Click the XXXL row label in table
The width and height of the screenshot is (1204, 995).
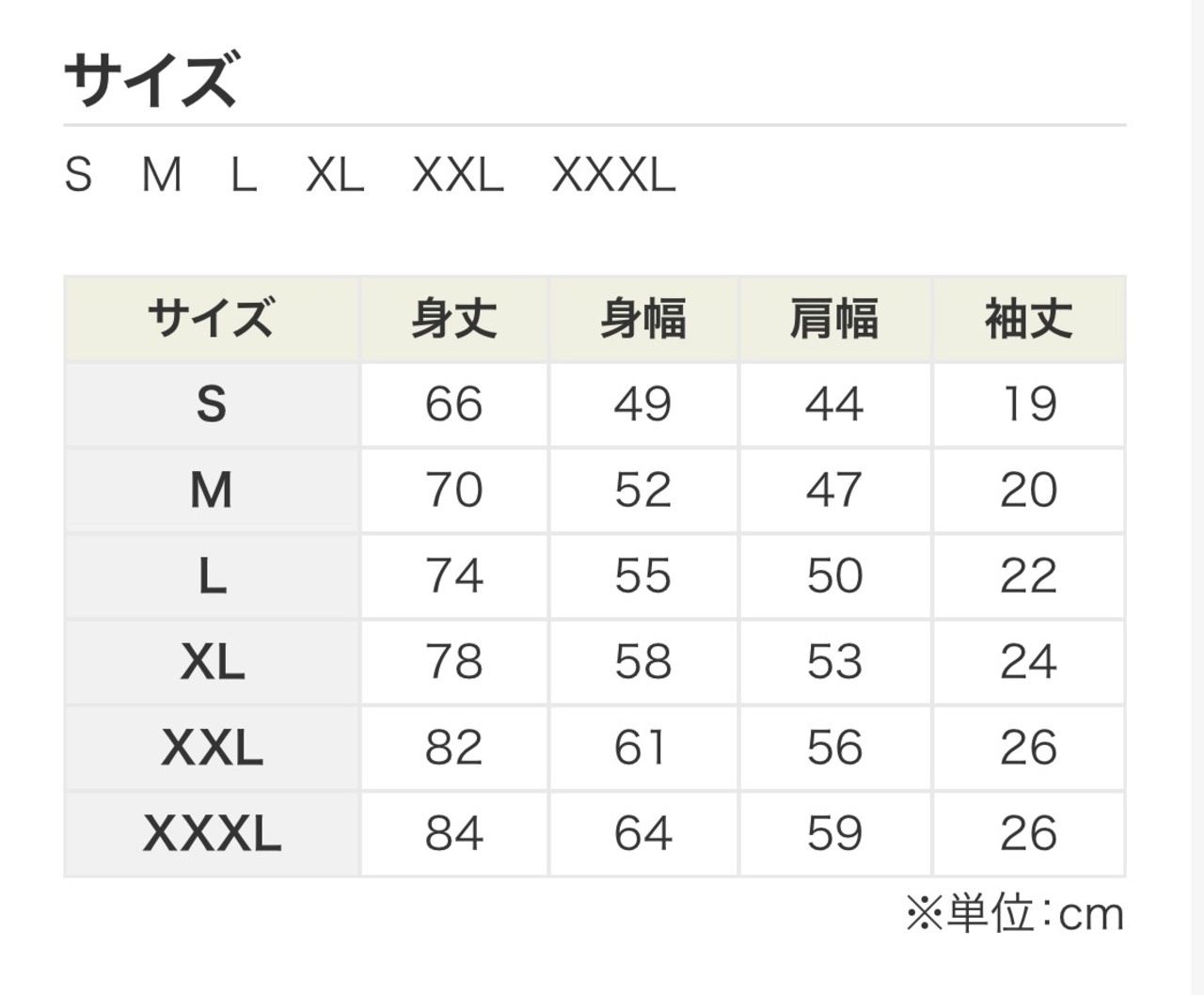[212, 833]
